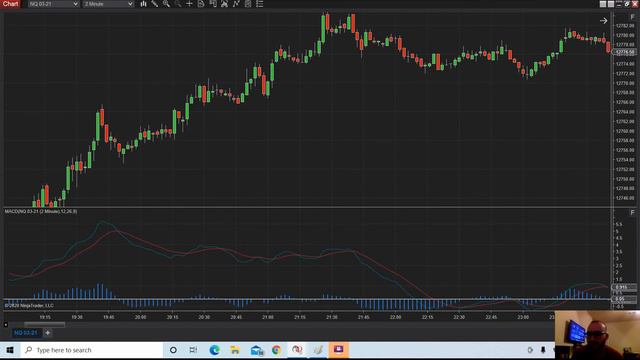Screen dimensions: 640x360
Task: Open the NQ 03-21 instrument selector dropdown
Action: [x=53, y=4]
